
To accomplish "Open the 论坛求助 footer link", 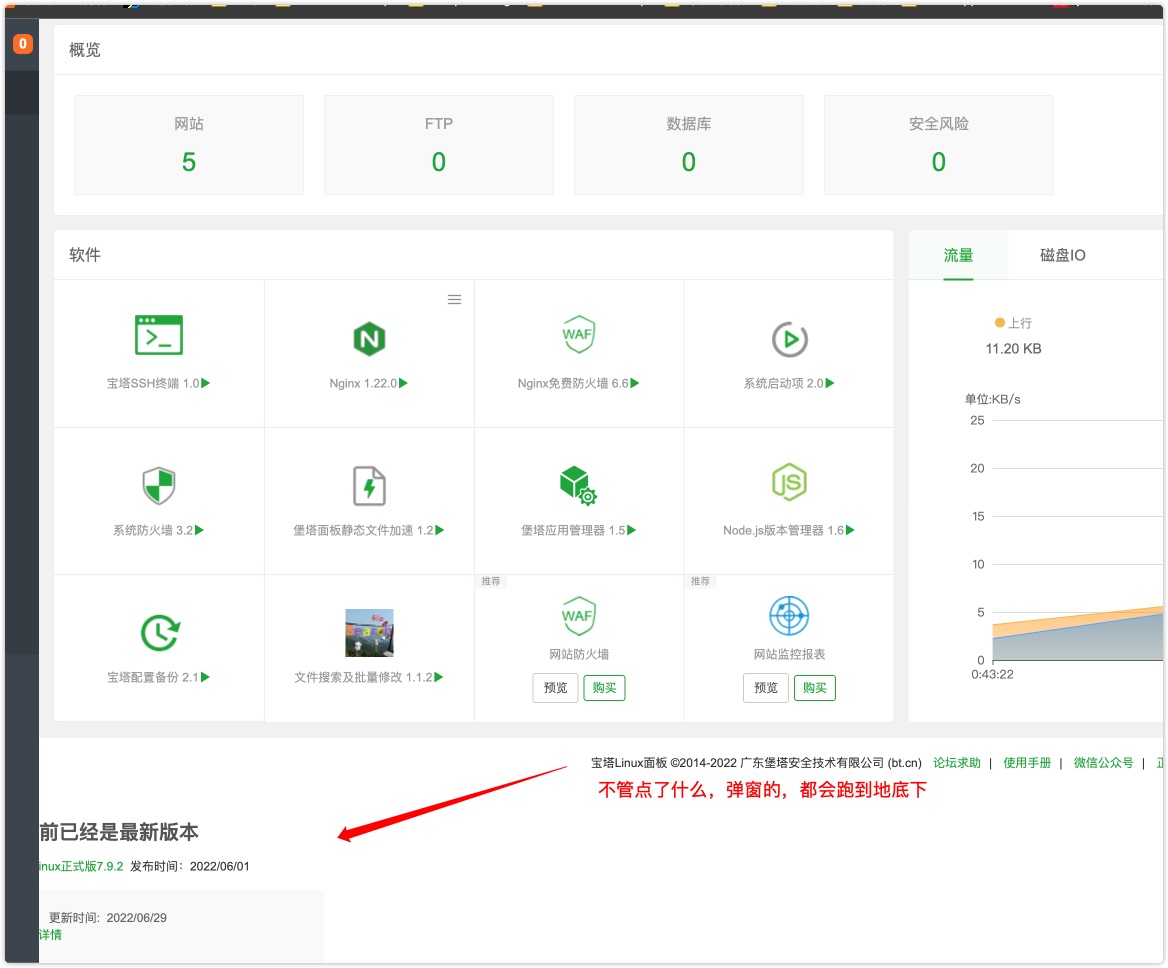I will point(956,762).
